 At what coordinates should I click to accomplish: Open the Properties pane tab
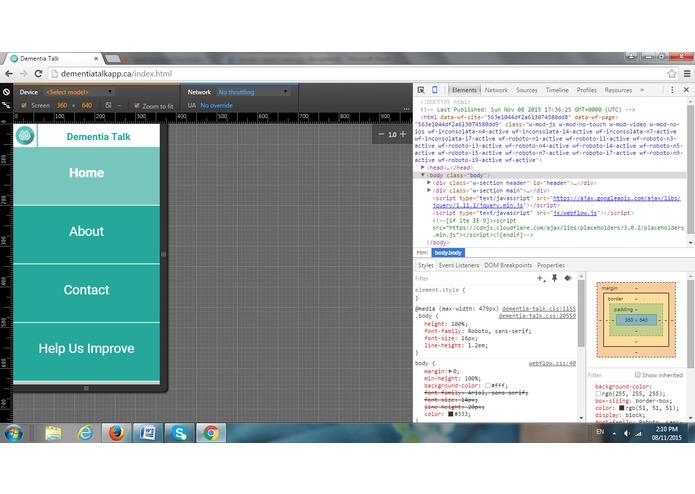click(x=551, y=265)
